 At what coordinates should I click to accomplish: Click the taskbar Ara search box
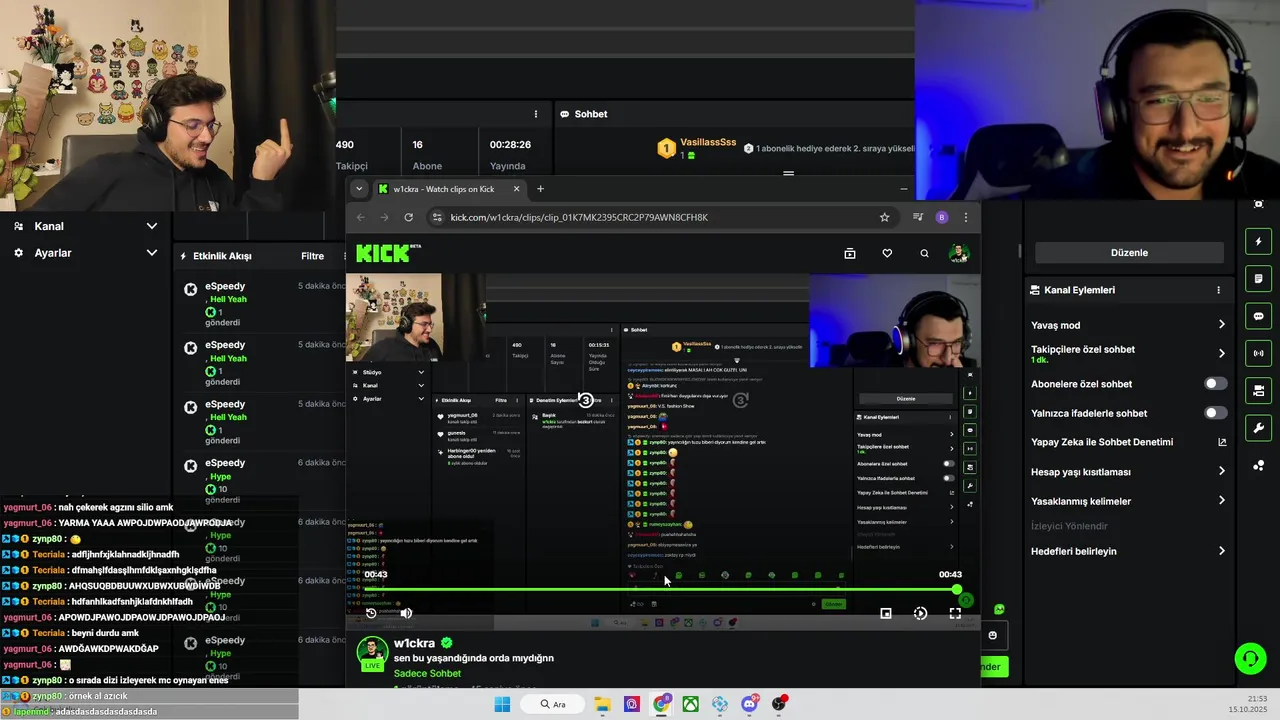[553, 704]
